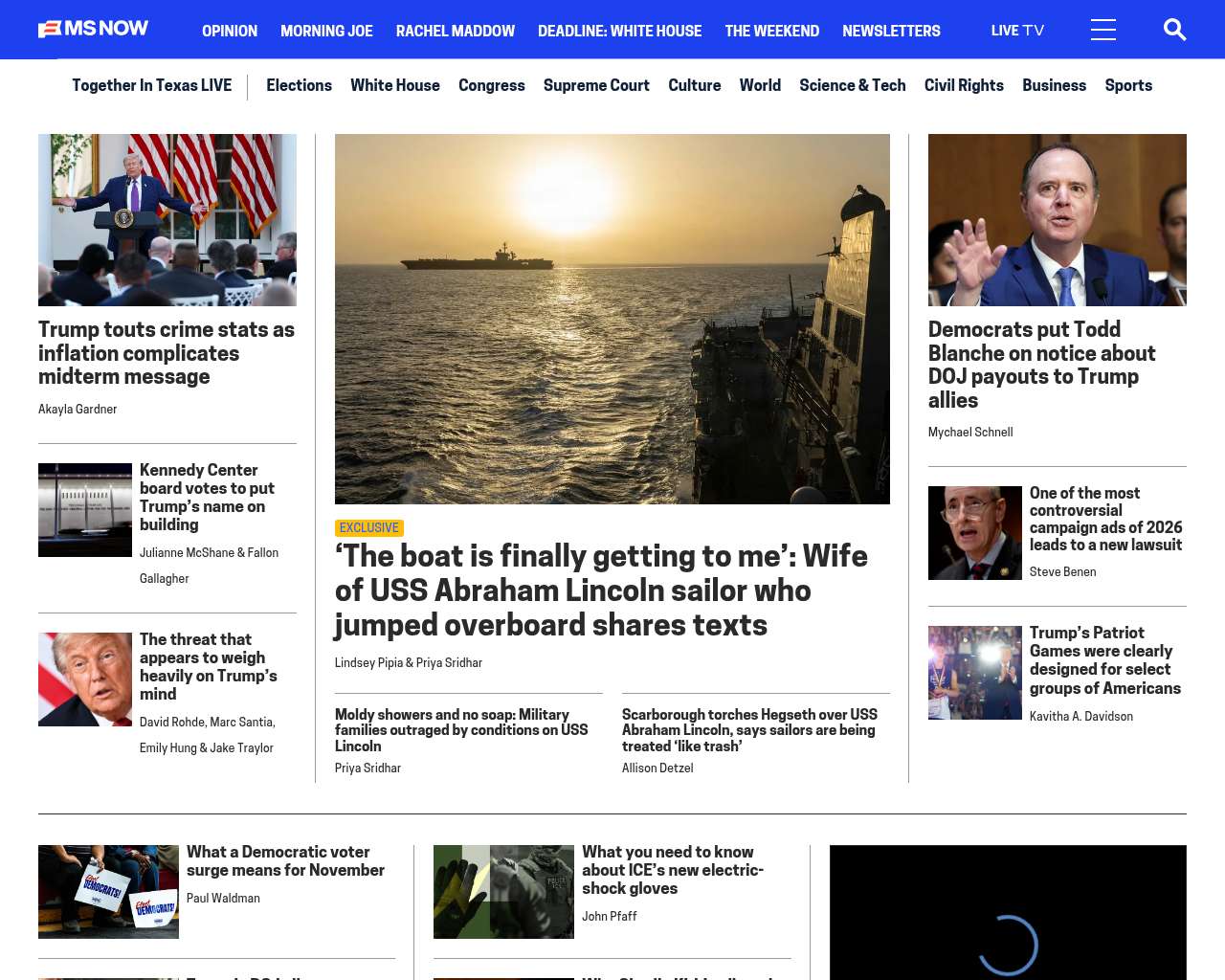Open Patriot Games article thumbnail
1225x980 pixels.
pyautogui.click(x=975, y=673)
